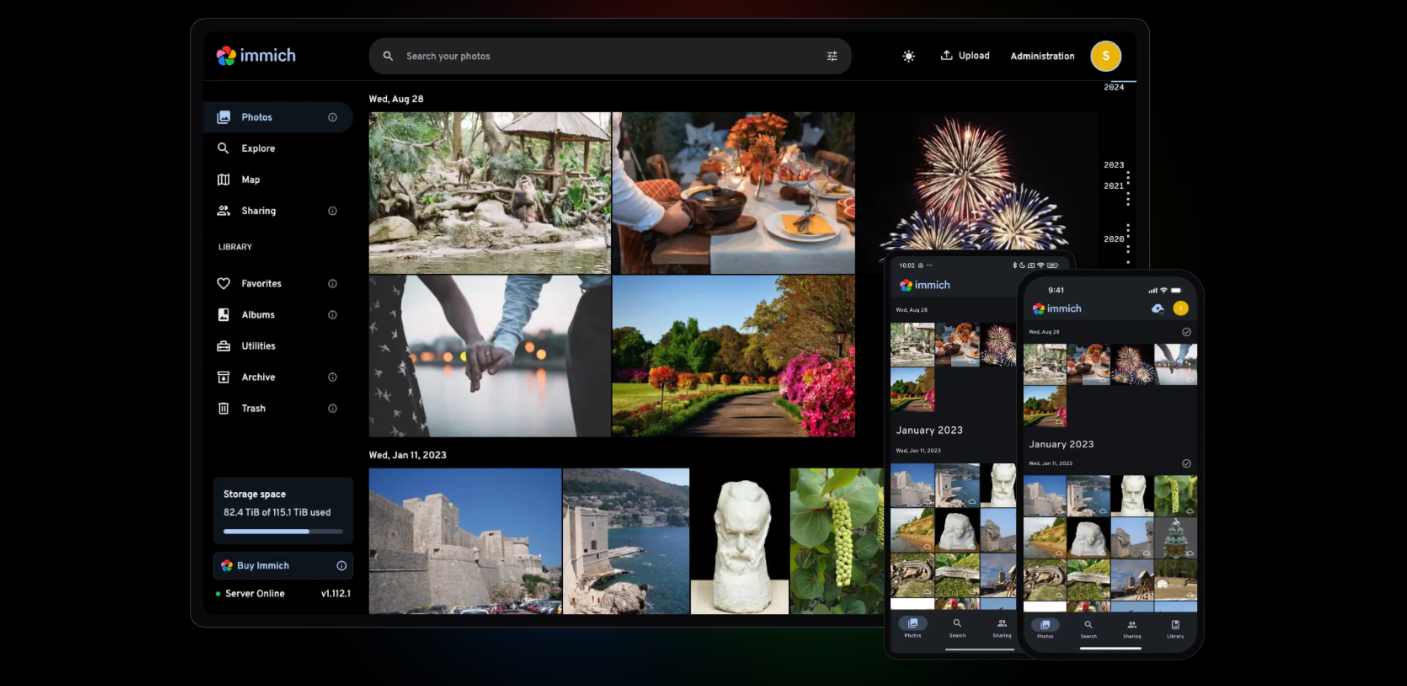1407x686 pixels.
Task: Jump to 2023 on the timeline scrubber
Action: 1113,165
